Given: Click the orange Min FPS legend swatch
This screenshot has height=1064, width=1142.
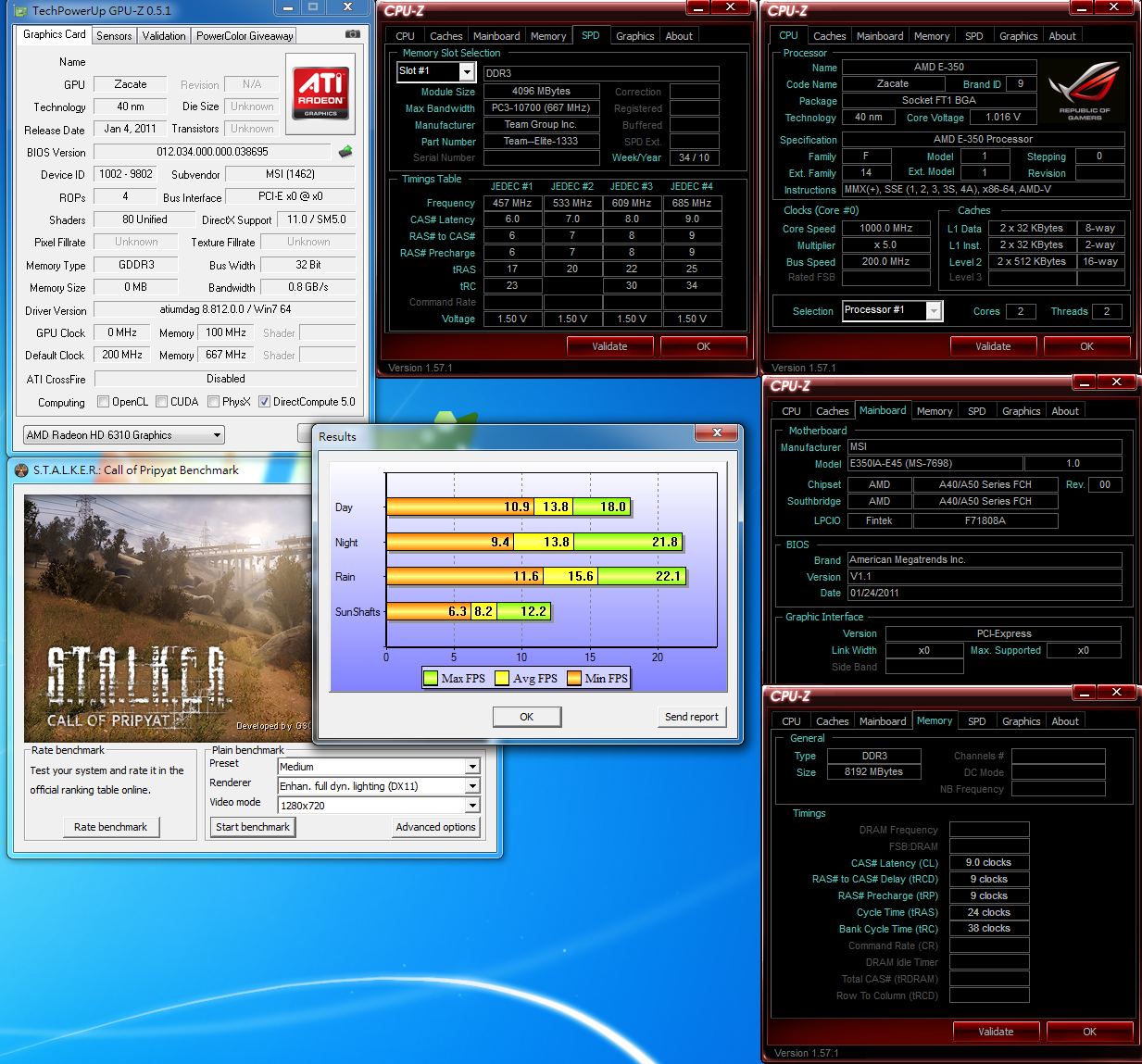Looking at the screenshot, I should [574, 678].
